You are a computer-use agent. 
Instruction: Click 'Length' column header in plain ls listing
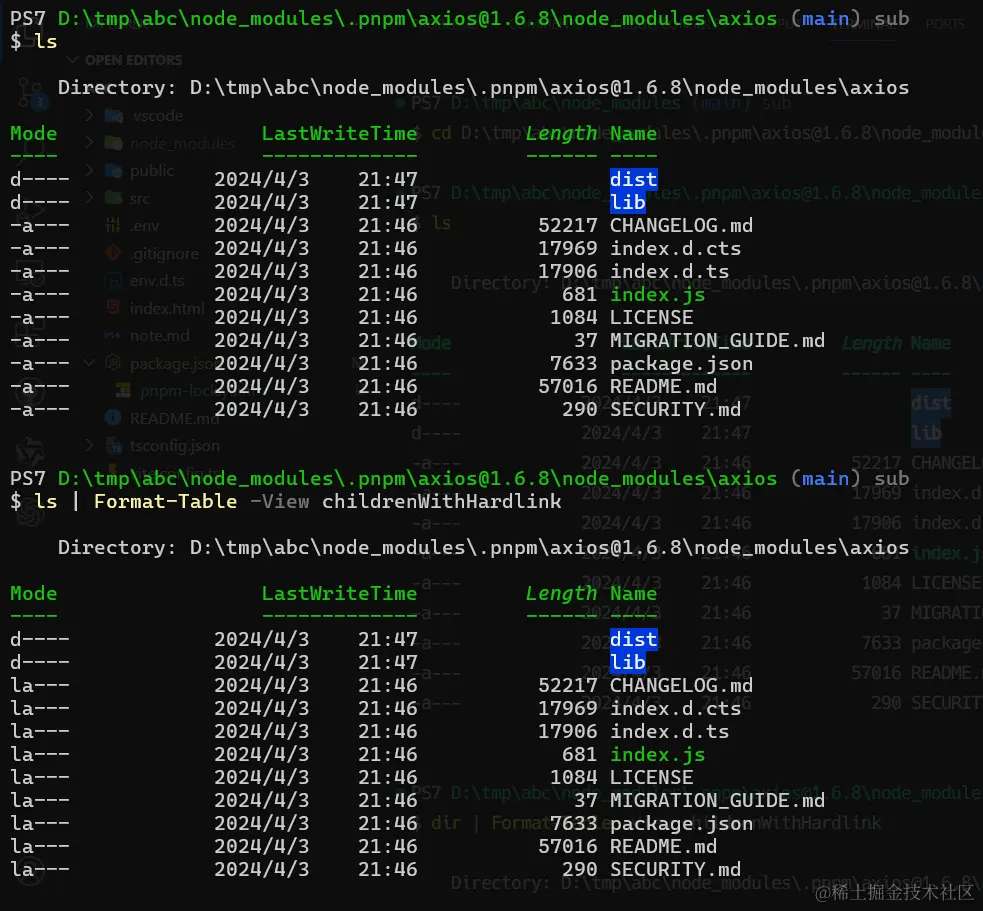pos(561,133)
